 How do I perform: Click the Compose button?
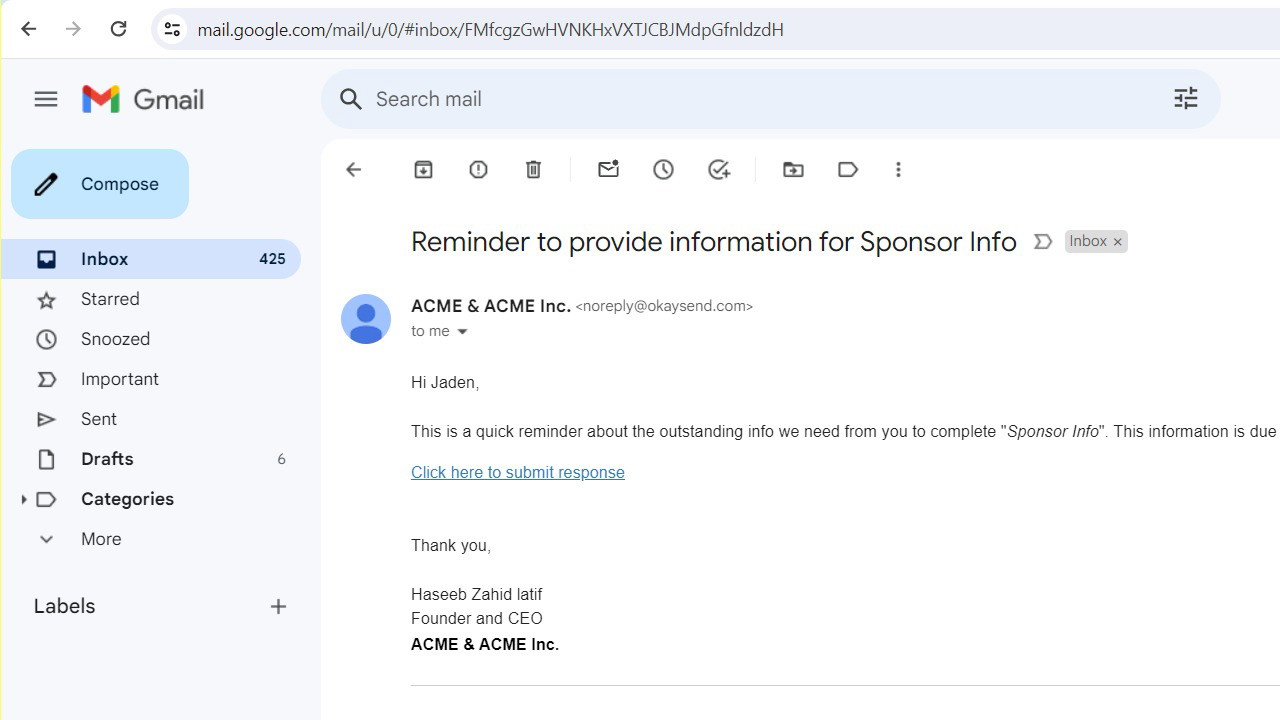click(x=100, y=184)
